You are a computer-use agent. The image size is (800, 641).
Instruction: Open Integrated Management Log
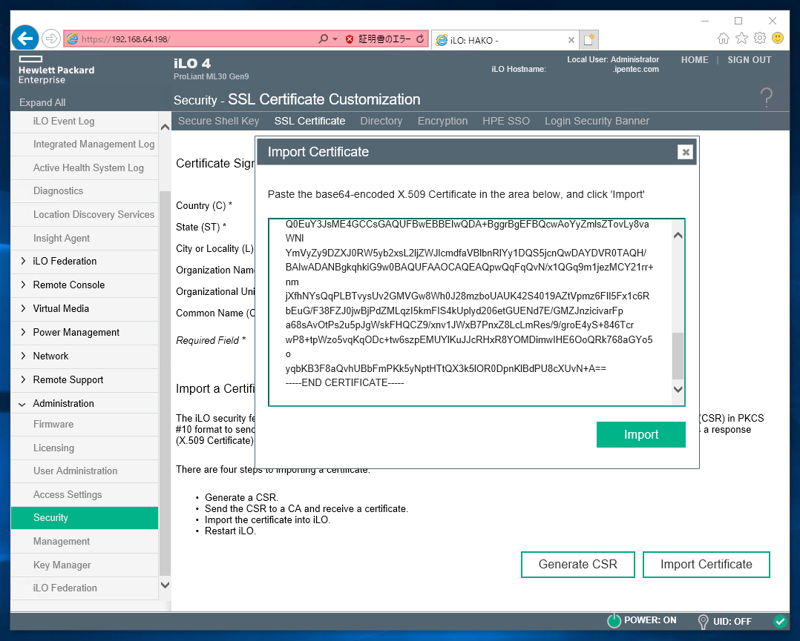coord(85,144)
